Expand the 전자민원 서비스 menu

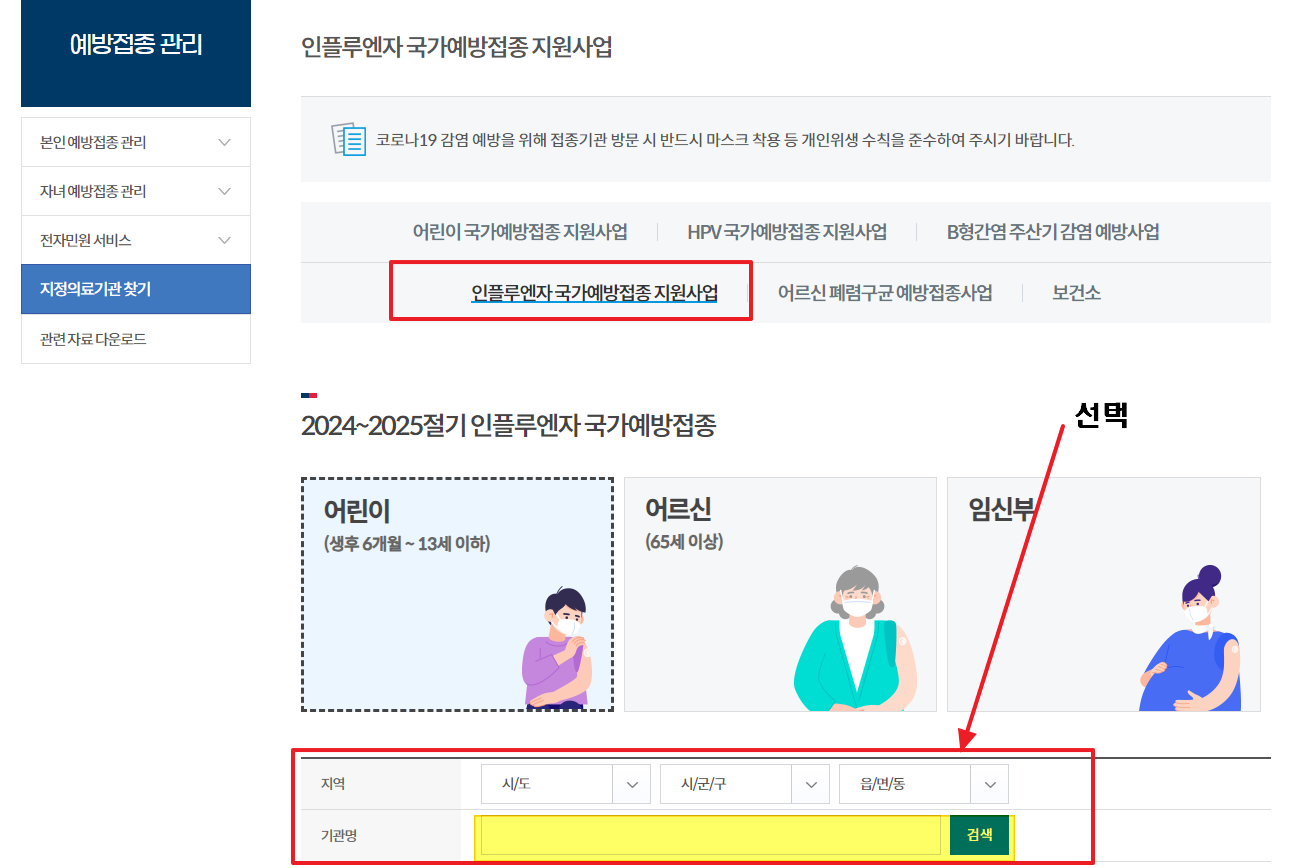click(135, 240)
